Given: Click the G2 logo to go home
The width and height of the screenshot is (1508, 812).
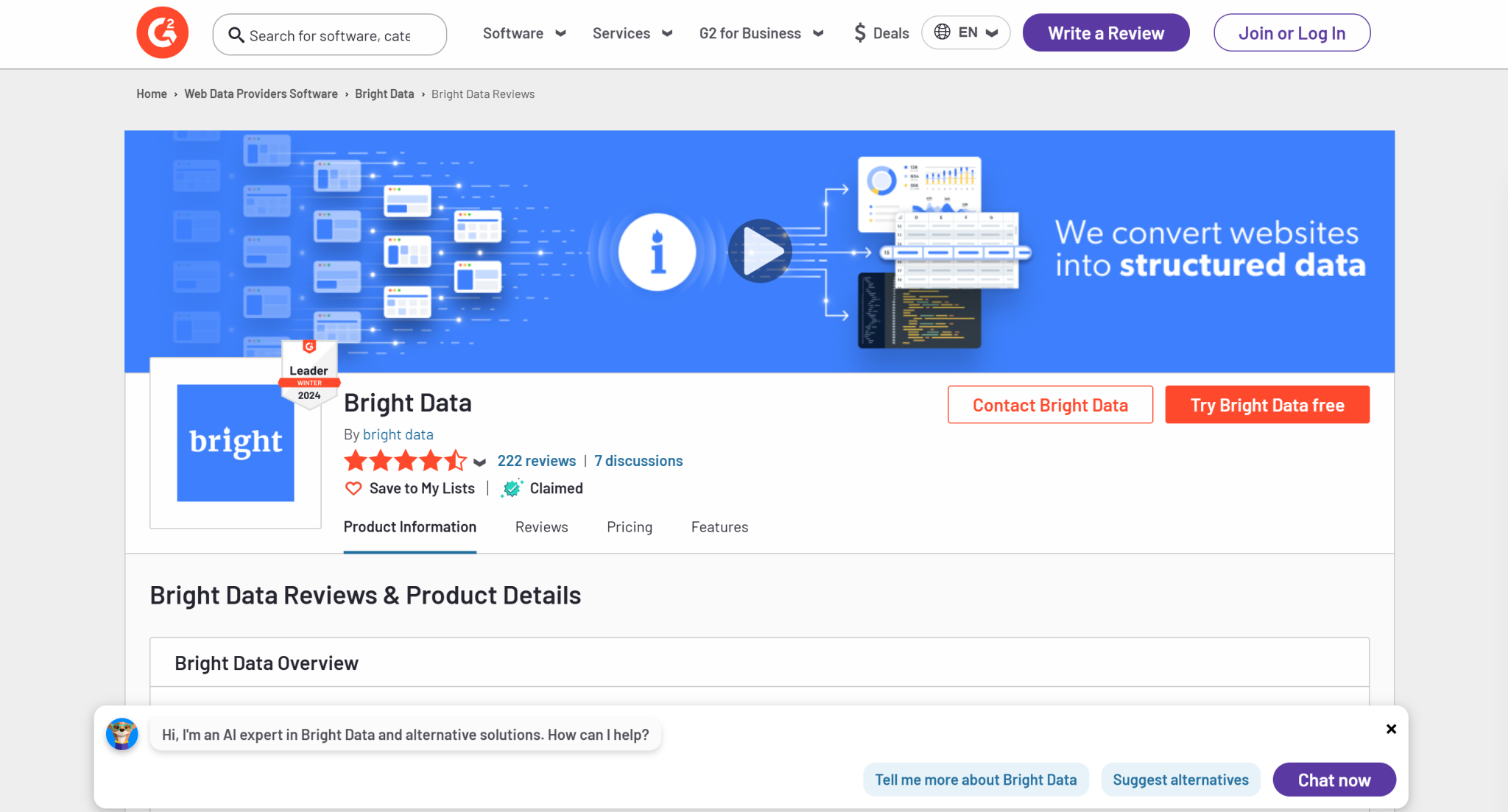Looking at the screenshot, I should 161,32.
